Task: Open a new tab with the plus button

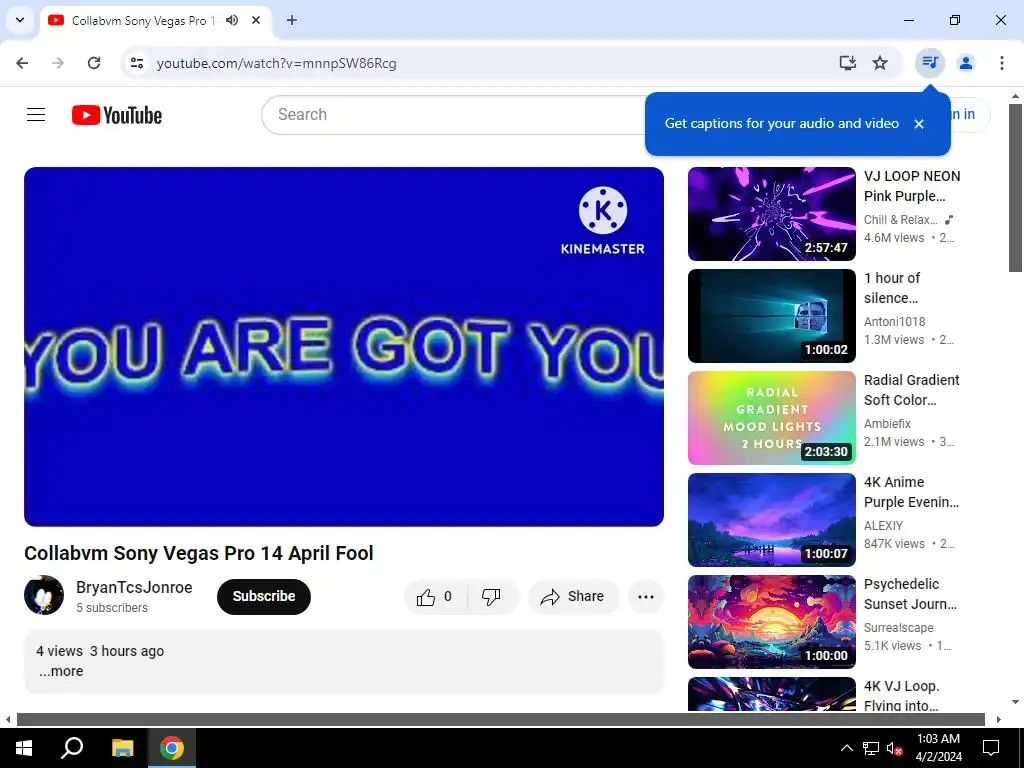Action: pos(292,20)
